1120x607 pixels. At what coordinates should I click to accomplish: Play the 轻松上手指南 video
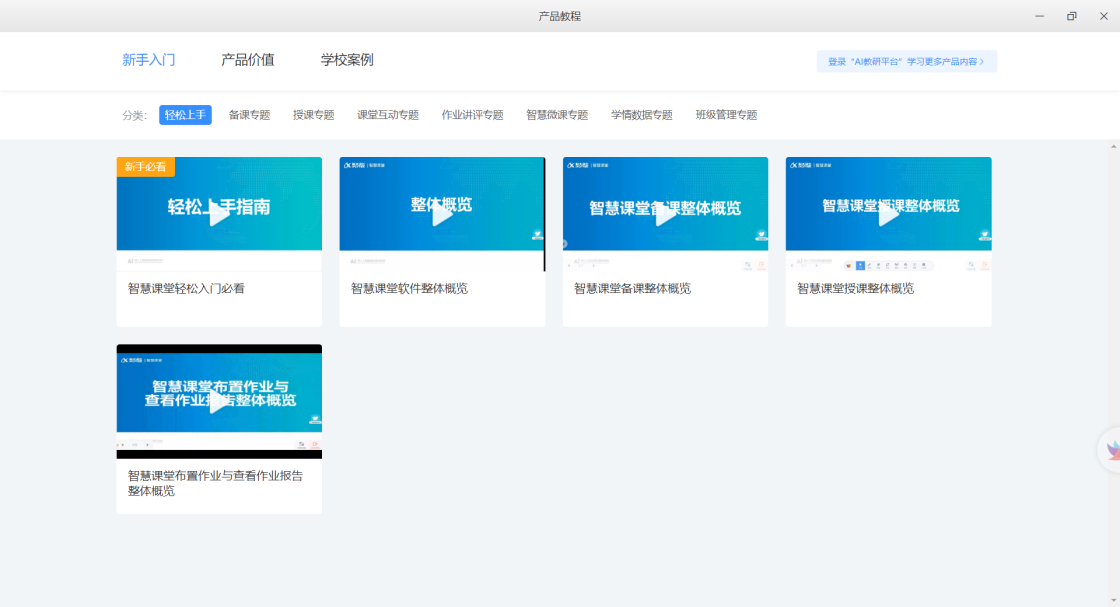pos(219,215)
